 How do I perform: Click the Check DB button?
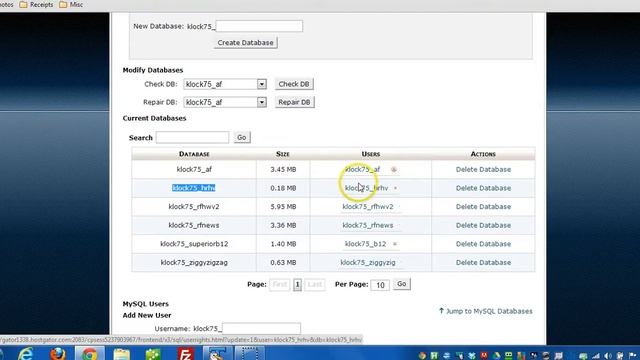pyautogui.click(x=294, y=84)
